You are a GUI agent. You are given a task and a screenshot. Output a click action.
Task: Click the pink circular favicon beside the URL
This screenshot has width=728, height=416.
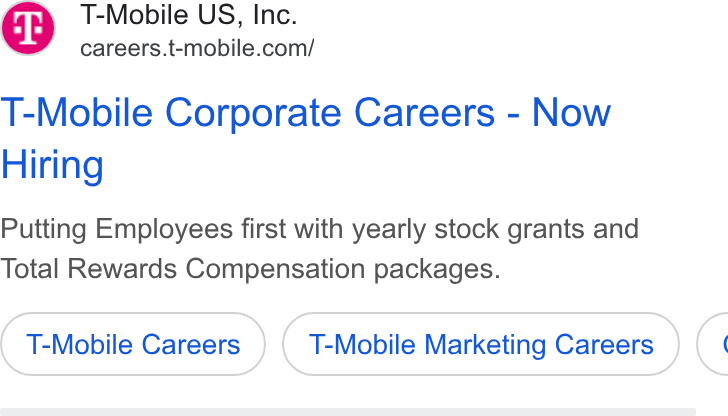tap(28, 28)
